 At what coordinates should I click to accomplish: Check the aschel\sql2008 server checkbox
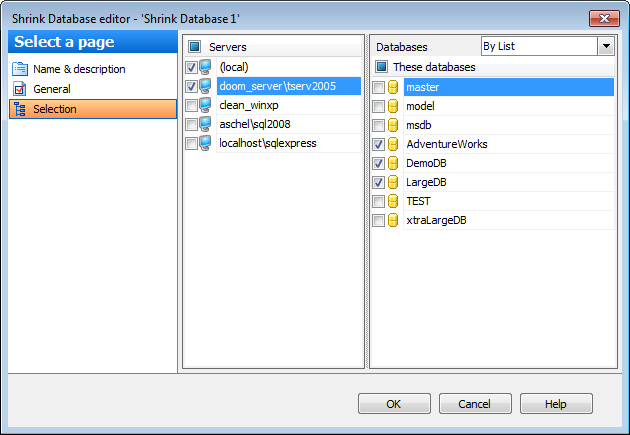(191, 125)
